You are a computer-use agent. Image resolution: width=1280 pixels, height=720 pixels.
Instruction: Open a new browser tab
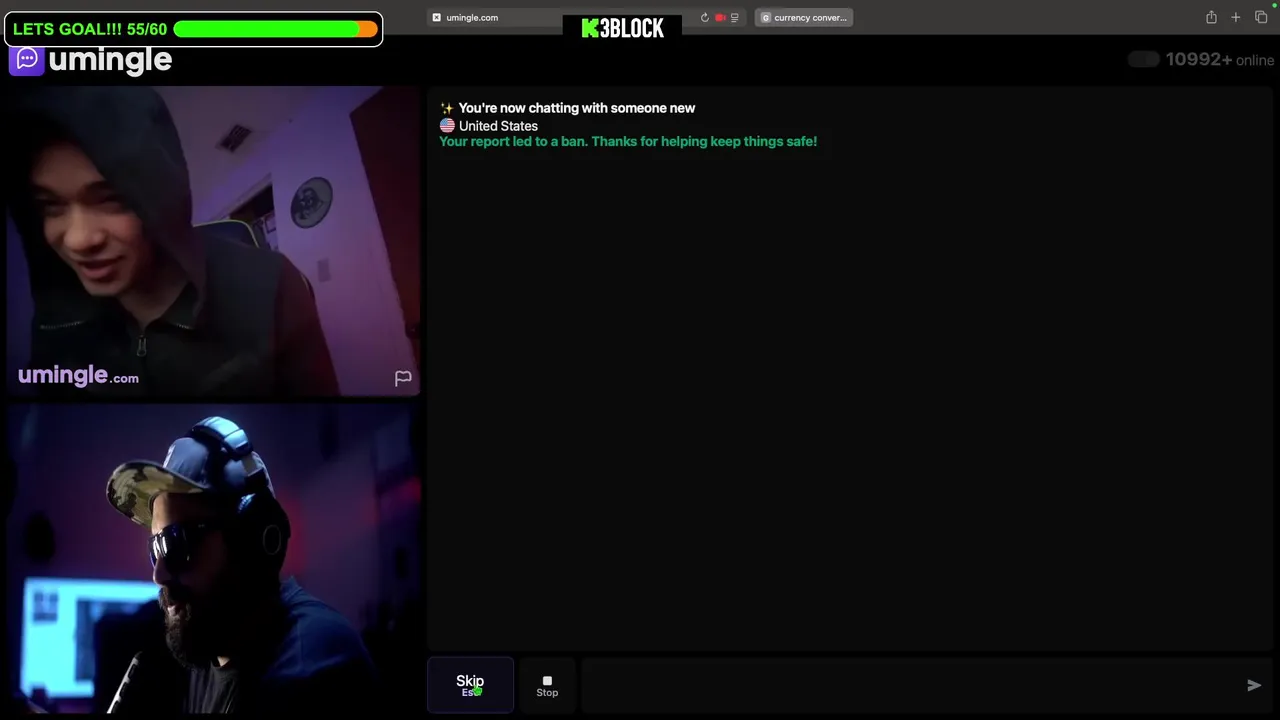coord(1236,17)
